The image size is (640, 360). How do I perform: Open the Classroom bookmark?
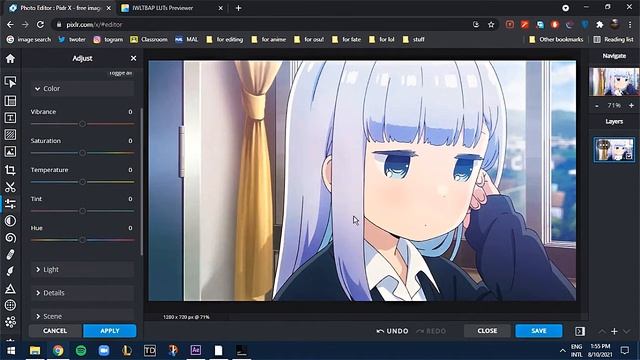pos(149,40)
